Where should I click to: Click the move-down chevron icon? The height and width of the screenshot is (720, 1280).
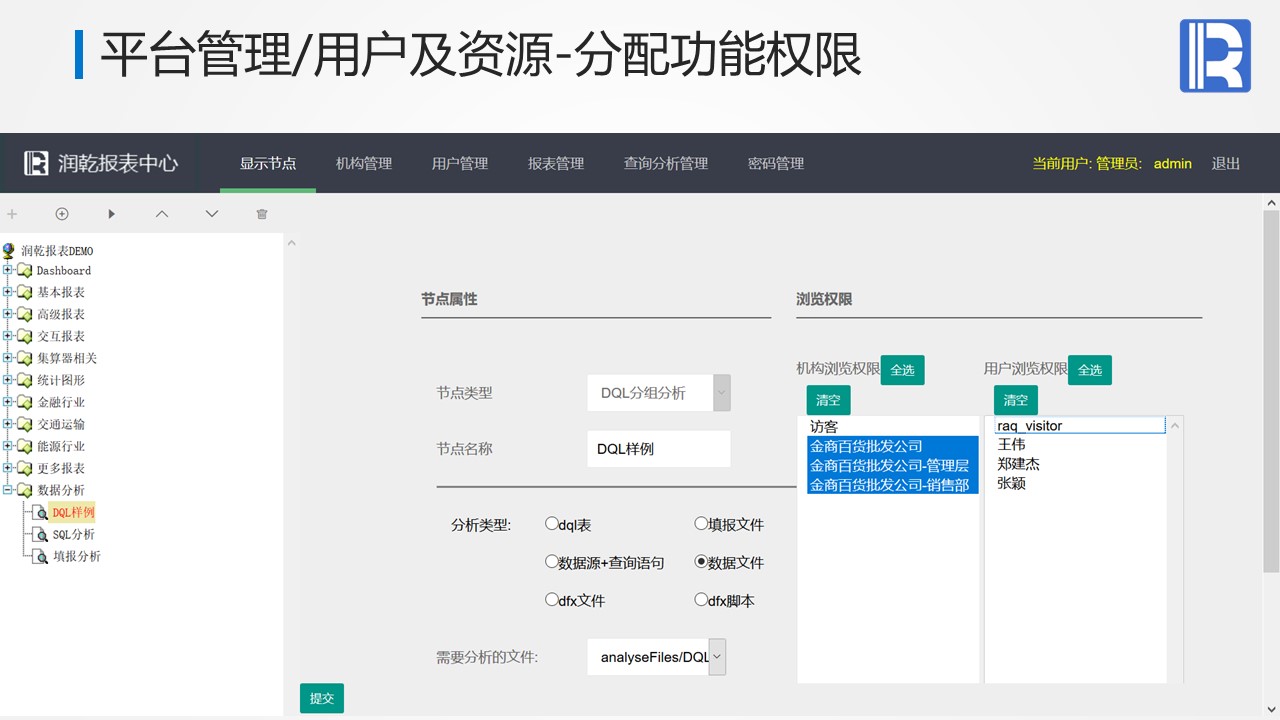coord(212,214)
